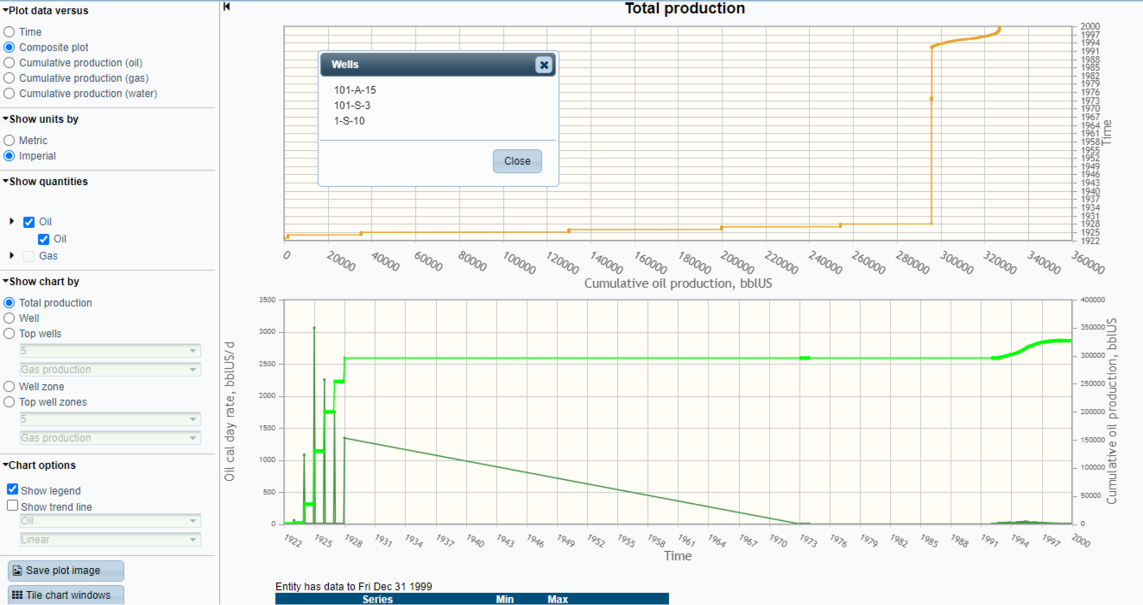The width and height of the screenshot is (1143, 605).
Task: Select the Well zone chart option
Action: 9,386
